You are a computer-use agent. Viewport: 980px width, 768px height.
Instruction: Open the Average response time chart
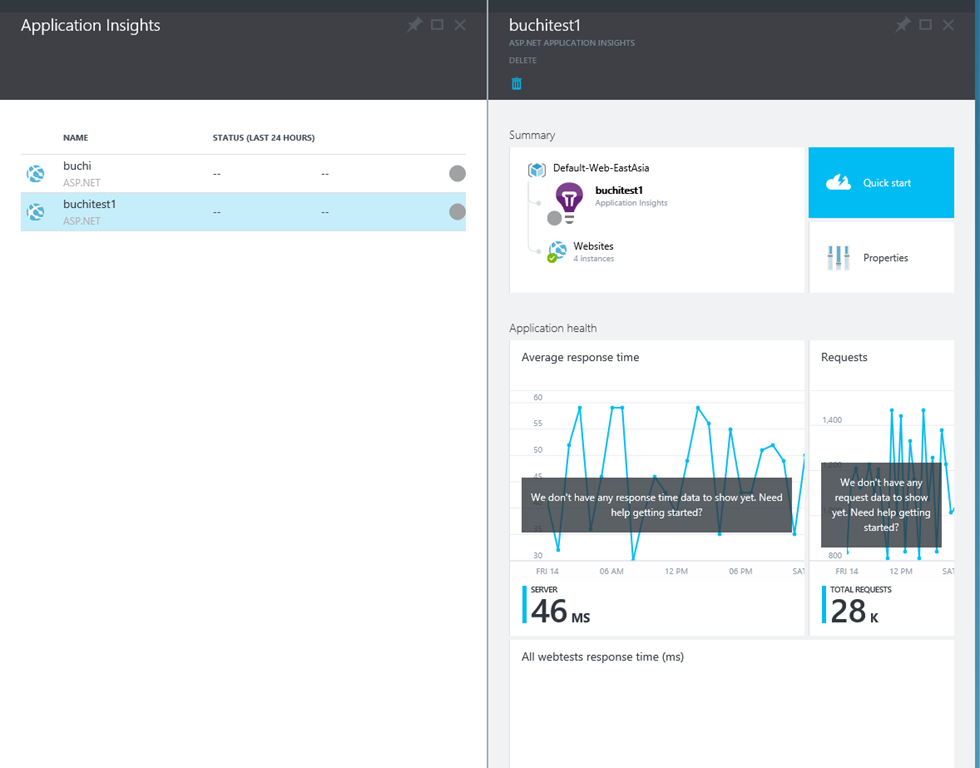coord(657,488)
